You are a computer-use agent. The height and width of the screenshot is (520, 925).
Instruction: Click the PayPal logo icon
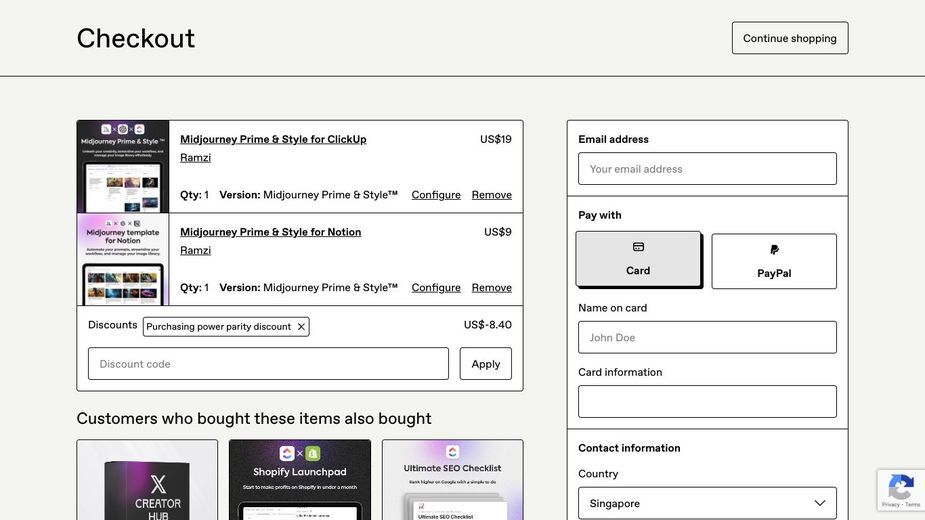774,250
